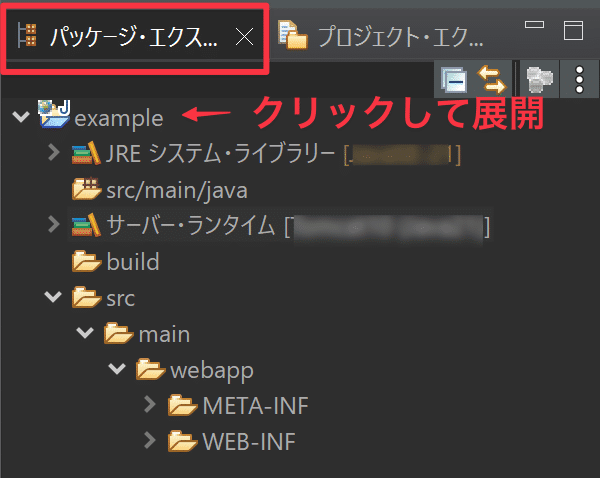
Task: Select the WEB-INF folder item
Action: tap(248, 441)
